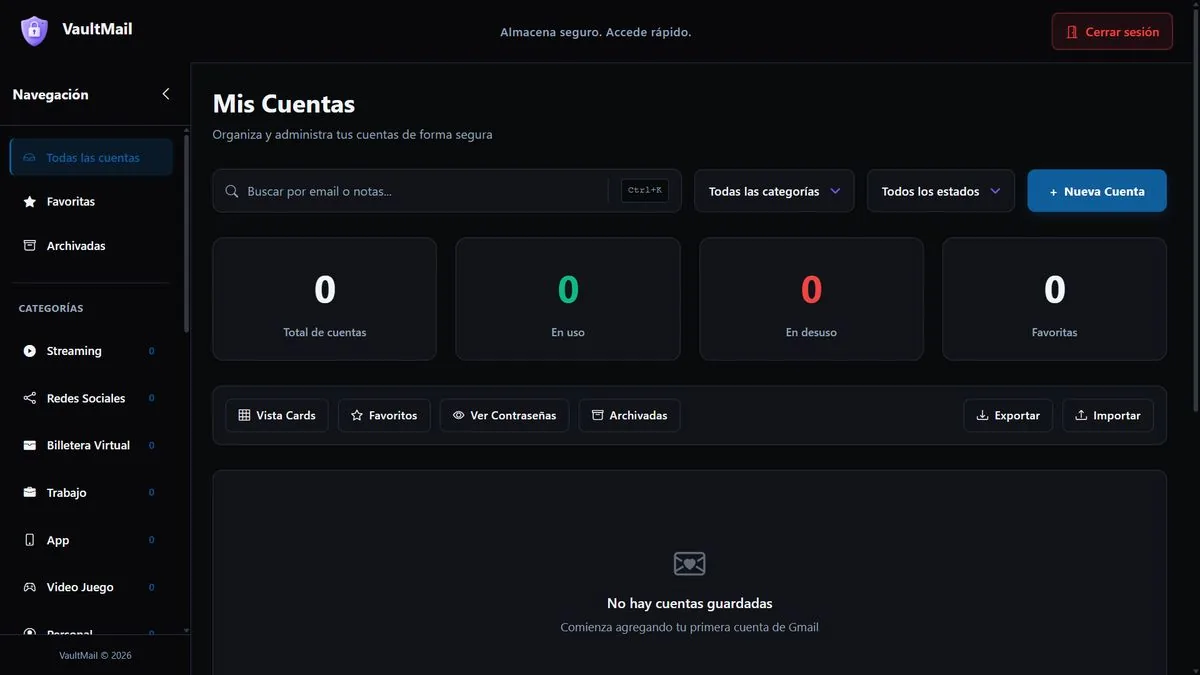Viewport: 1200px width, 675px height.
Task: Switch layout with Vista Cards button
Action: [x=277, y=415]
